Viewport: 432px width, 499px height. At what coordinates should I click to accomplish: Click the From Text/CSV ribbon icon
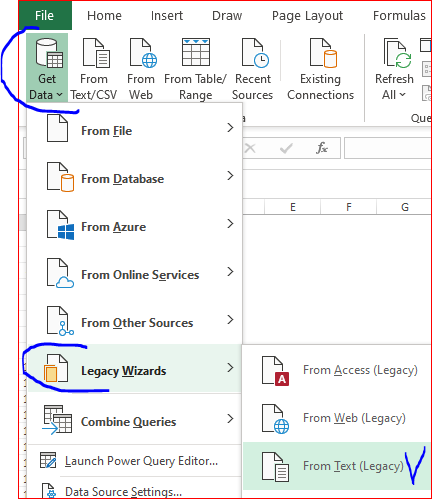96,53
